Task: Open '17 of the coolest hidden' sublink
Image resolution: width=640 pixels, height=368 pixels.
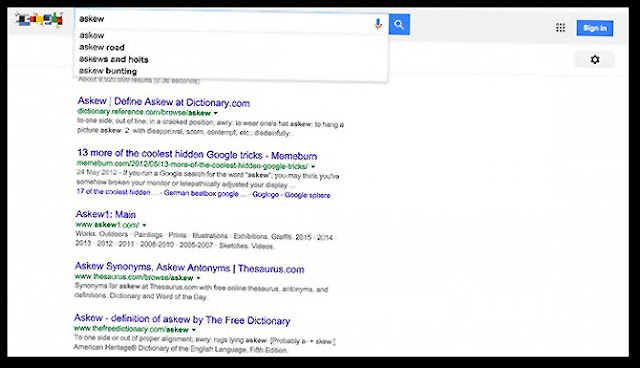Action: point(113,192)
